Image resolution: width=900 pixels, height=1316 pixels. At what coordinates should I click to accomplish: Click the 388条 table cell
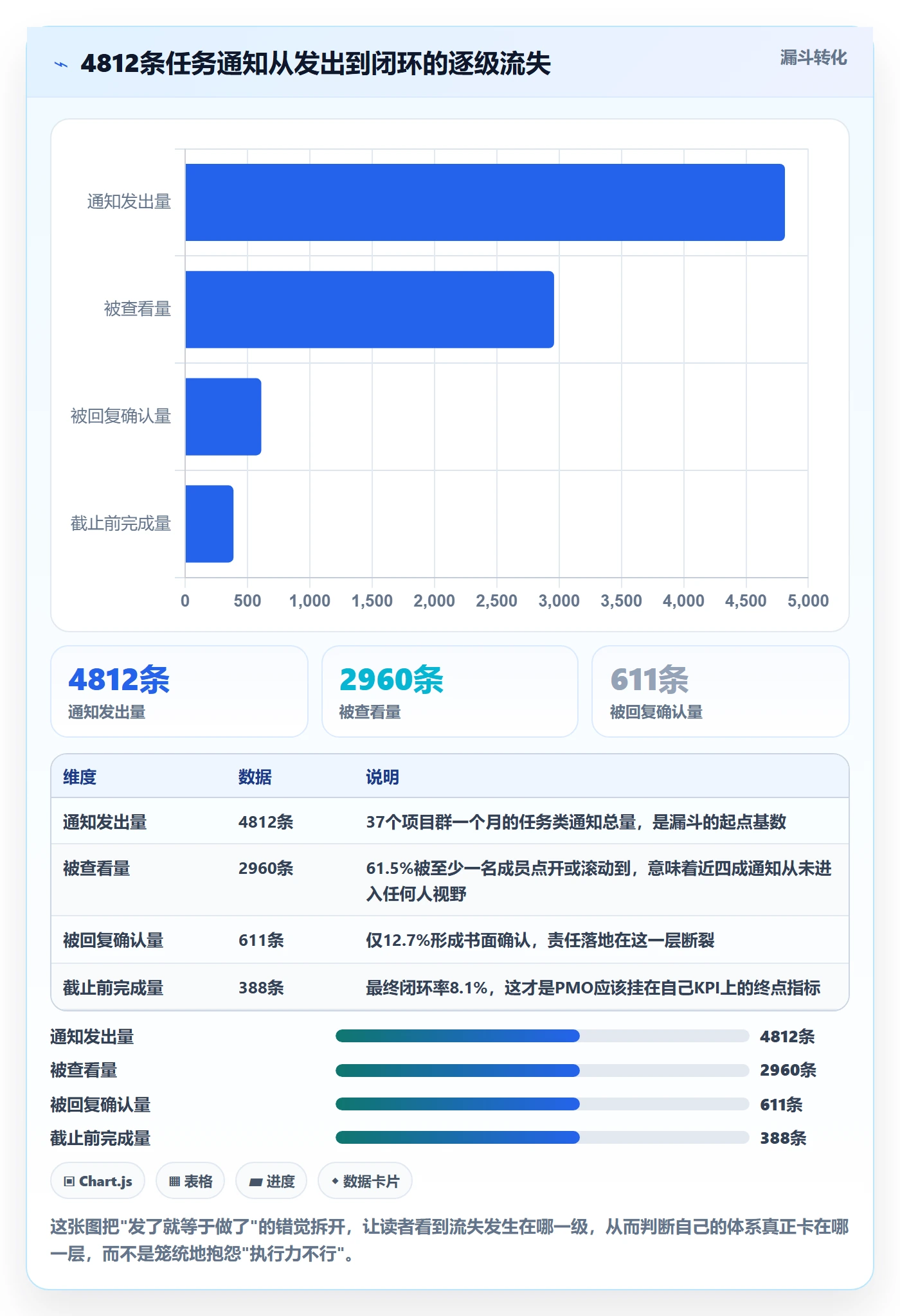(261, 988)
